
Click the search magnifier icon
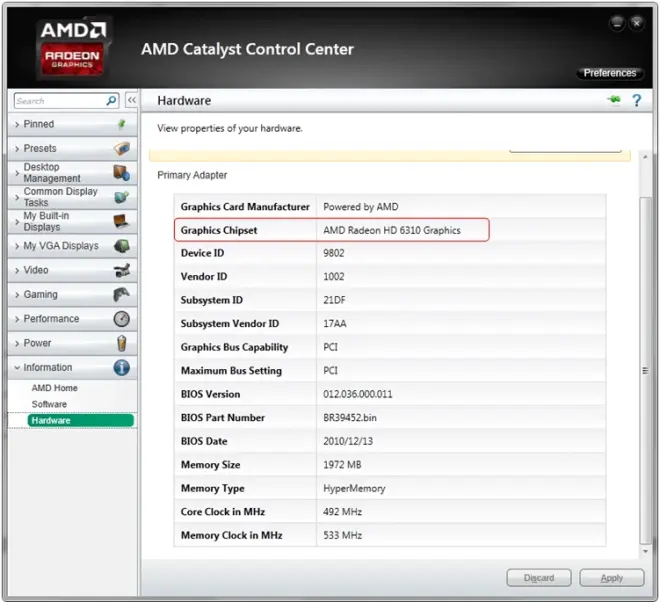tap(111, 101)
